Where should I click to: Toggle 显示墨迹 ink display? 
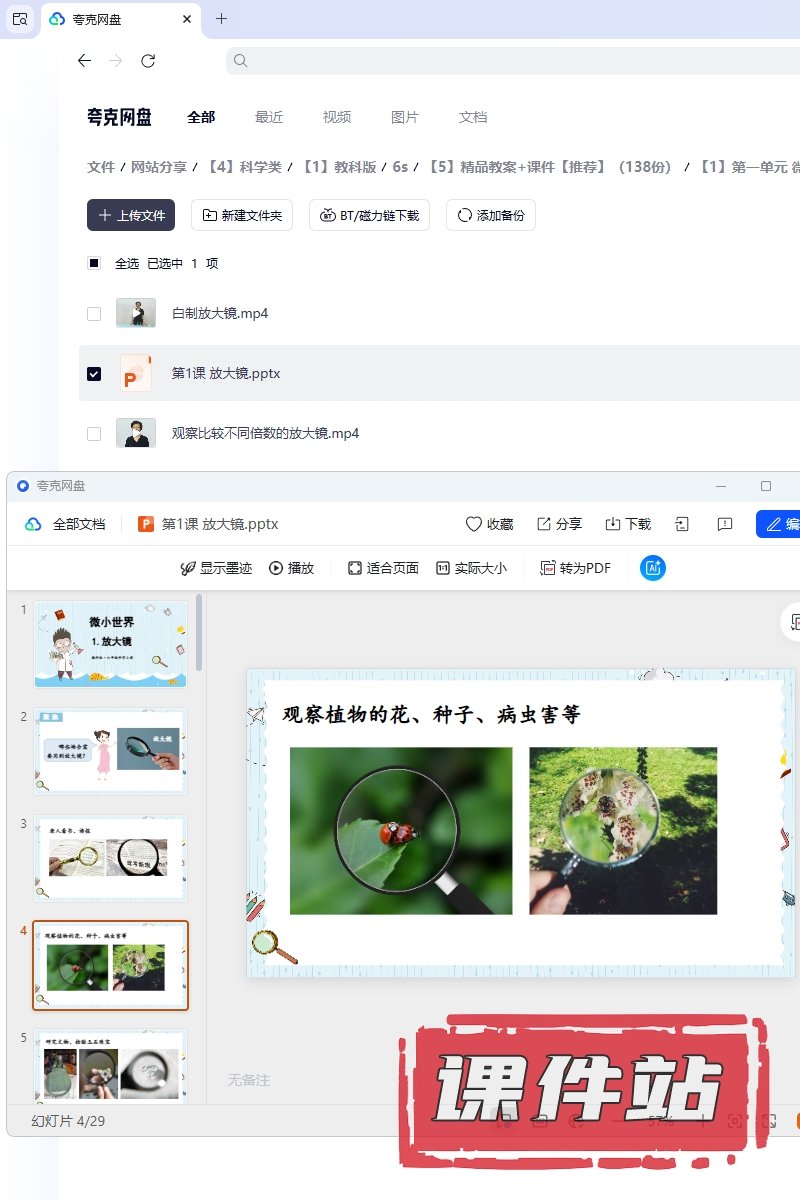click(x=187, y=568)
